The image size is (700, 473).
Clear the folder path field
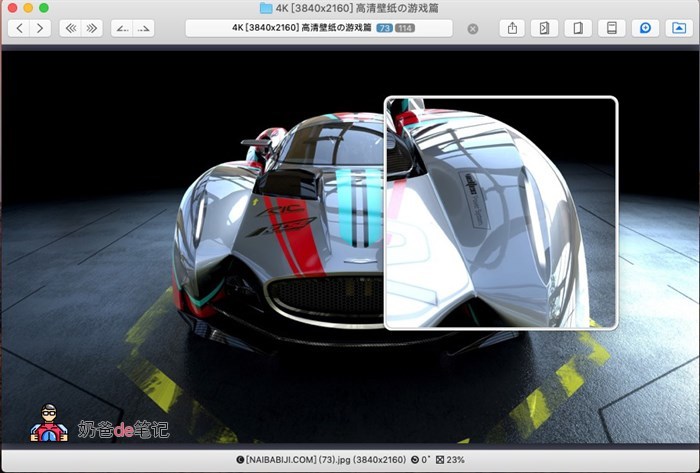473,29
